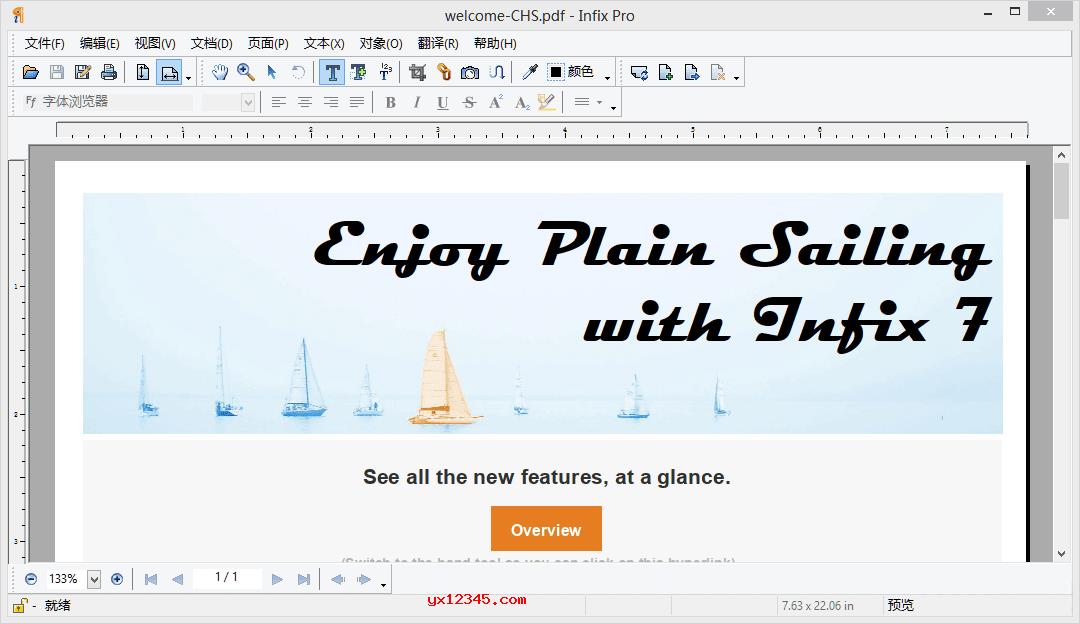Activate the Text edit T tool
Image resolution: width=1080 pixels, height=624 pixels.
332,72
